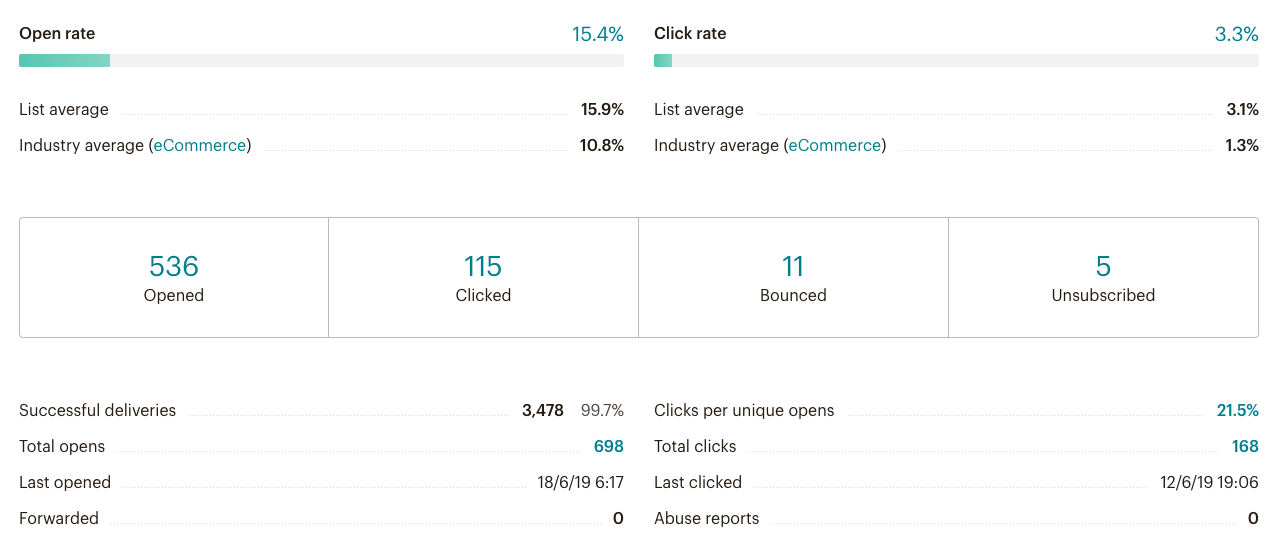Click the Forwarded count value
This screenshot has width=1278, height=545.
tap(618, 518)
